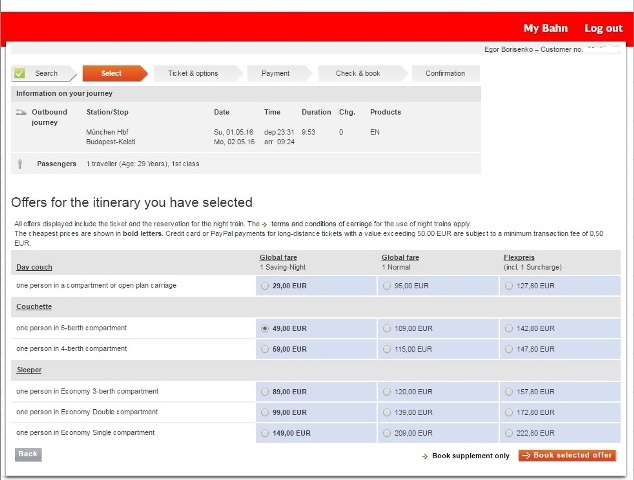Open the Sleeper info link
The height and width of the screenshot is (480, 634).
pyautogui.click(x=29, y=370)
